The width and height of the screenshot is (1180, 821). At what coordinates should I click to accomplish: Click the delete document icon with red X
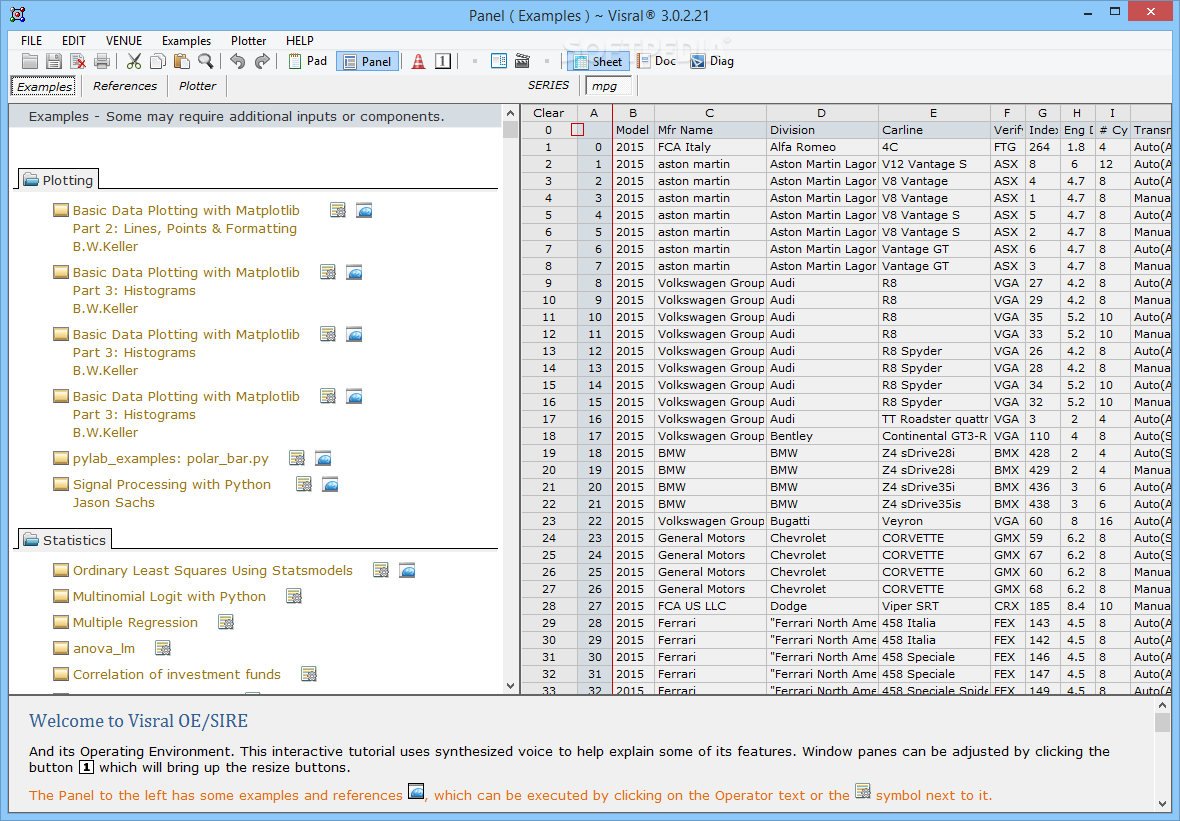[x=78, y=62]
